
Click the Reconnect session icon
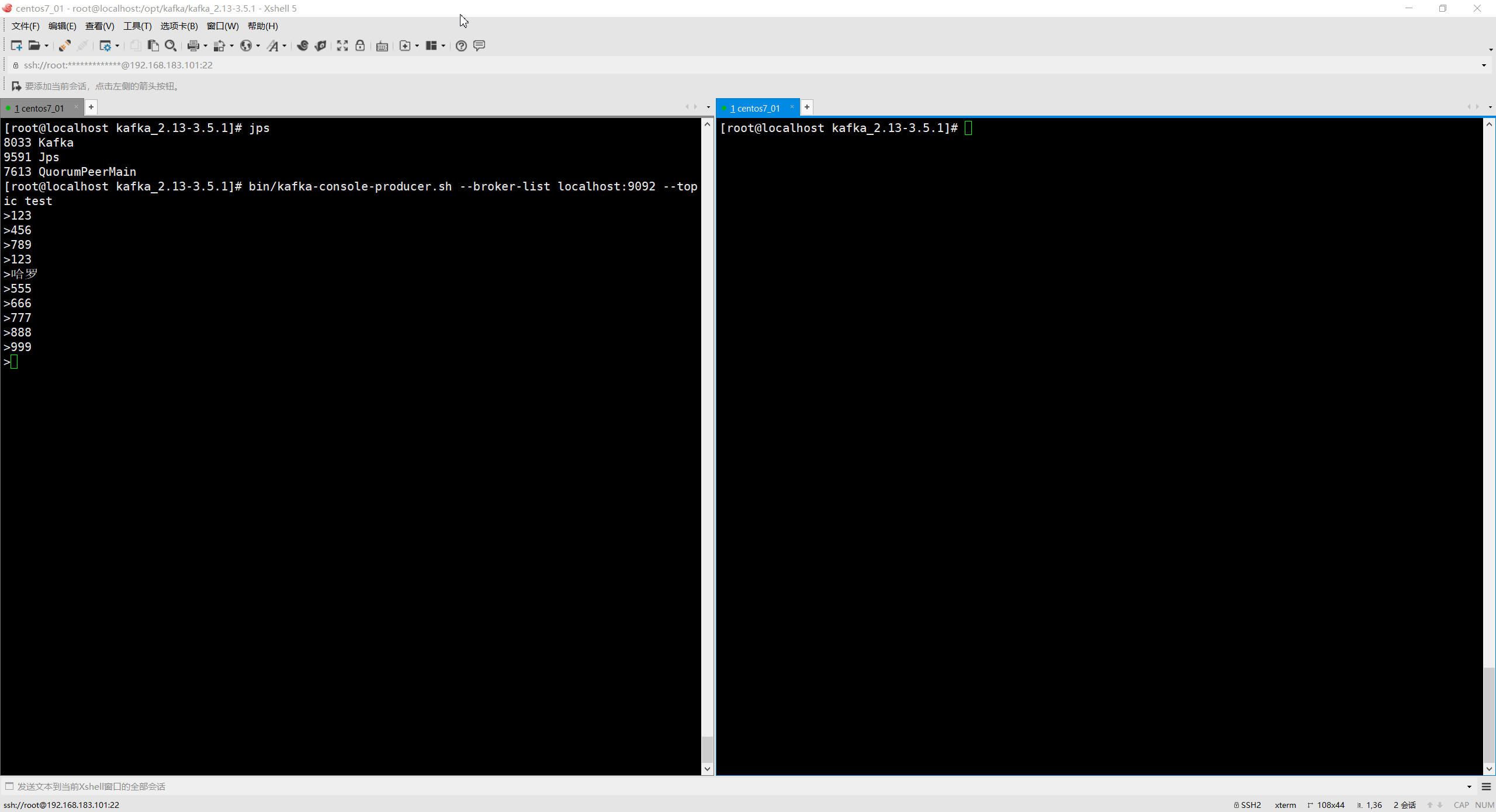[x=65, y=46]
